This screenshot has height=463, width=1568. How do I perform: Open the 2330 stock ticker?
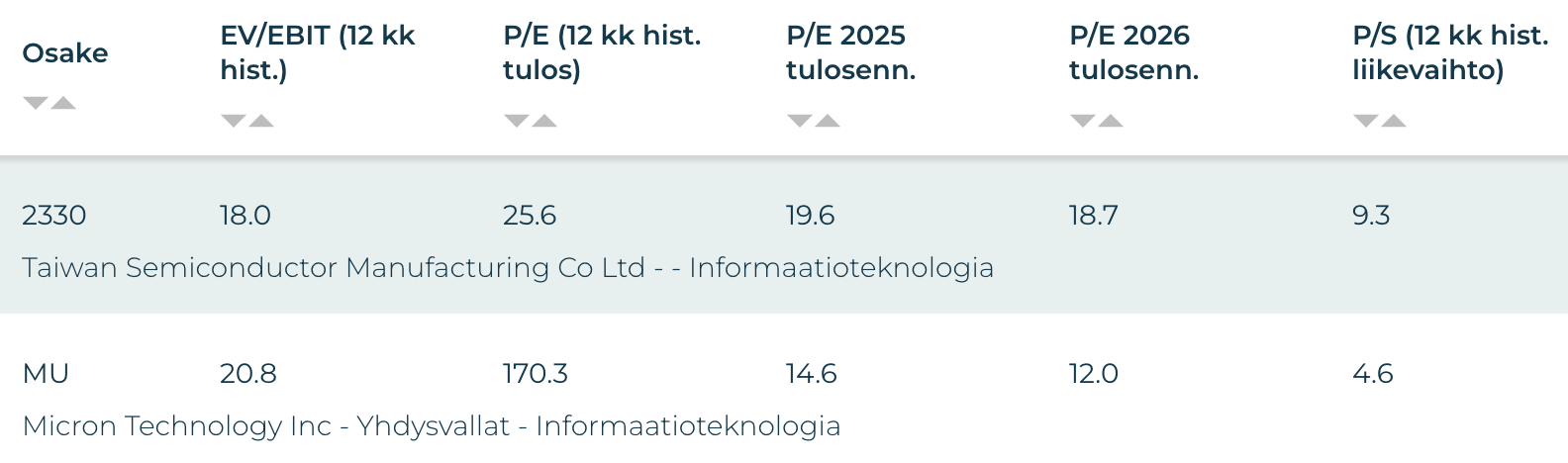tap(54, 215)
